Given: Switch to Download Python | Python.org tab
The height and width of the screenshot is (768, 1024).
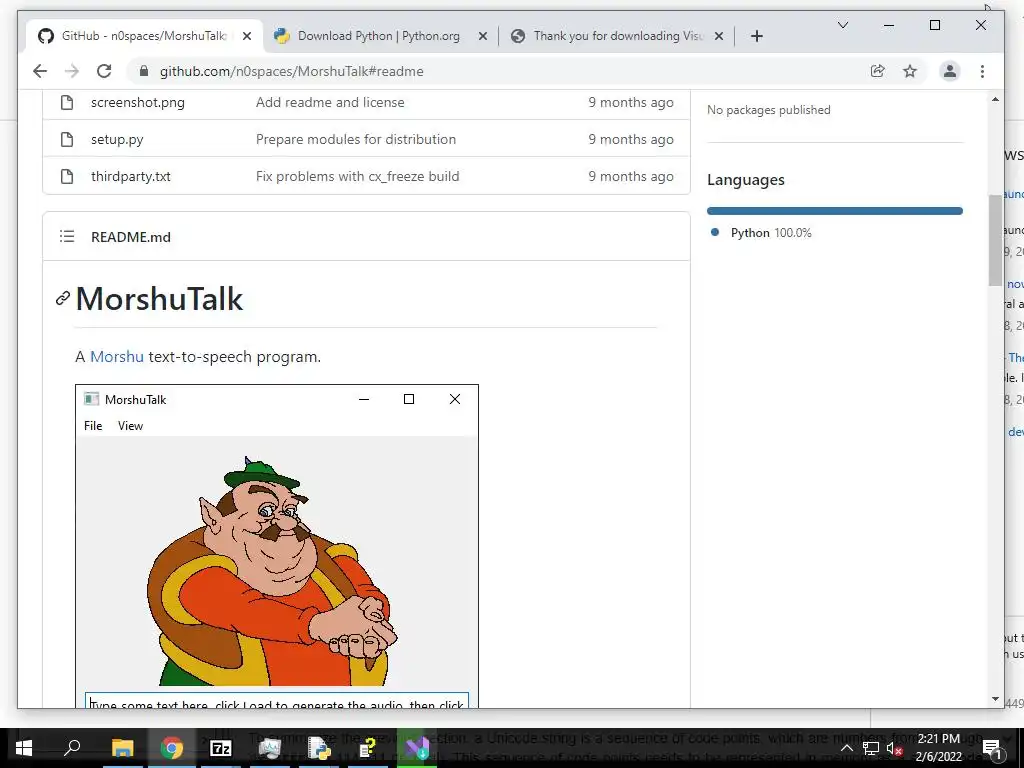Looking at the screenshot, I should (x=379, y=36).
